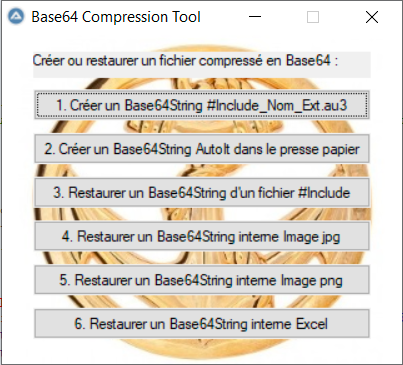The height and width of the screenshot is (365, 403).
Task: Click button 5 Restaurer Base64String interne Image png
Action: coord(202,280)
